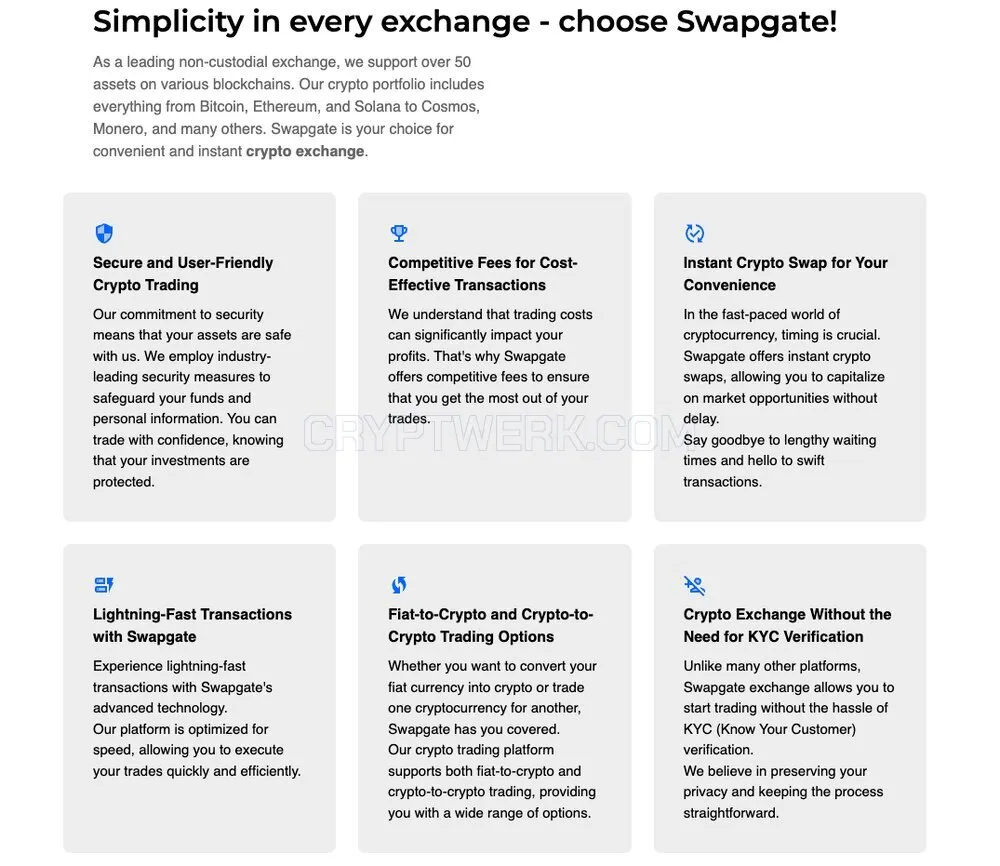Click the trading costs description paragraph
The image size is (1000, 866).
490,366
